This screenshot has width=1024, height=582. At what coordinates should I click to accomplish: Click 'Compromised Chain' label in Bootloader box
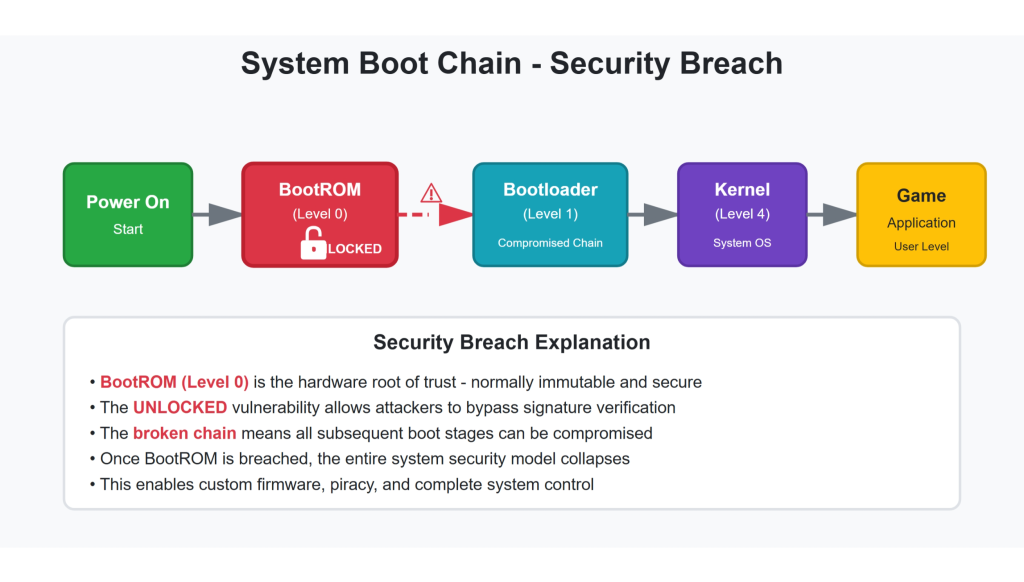[550, 243]
